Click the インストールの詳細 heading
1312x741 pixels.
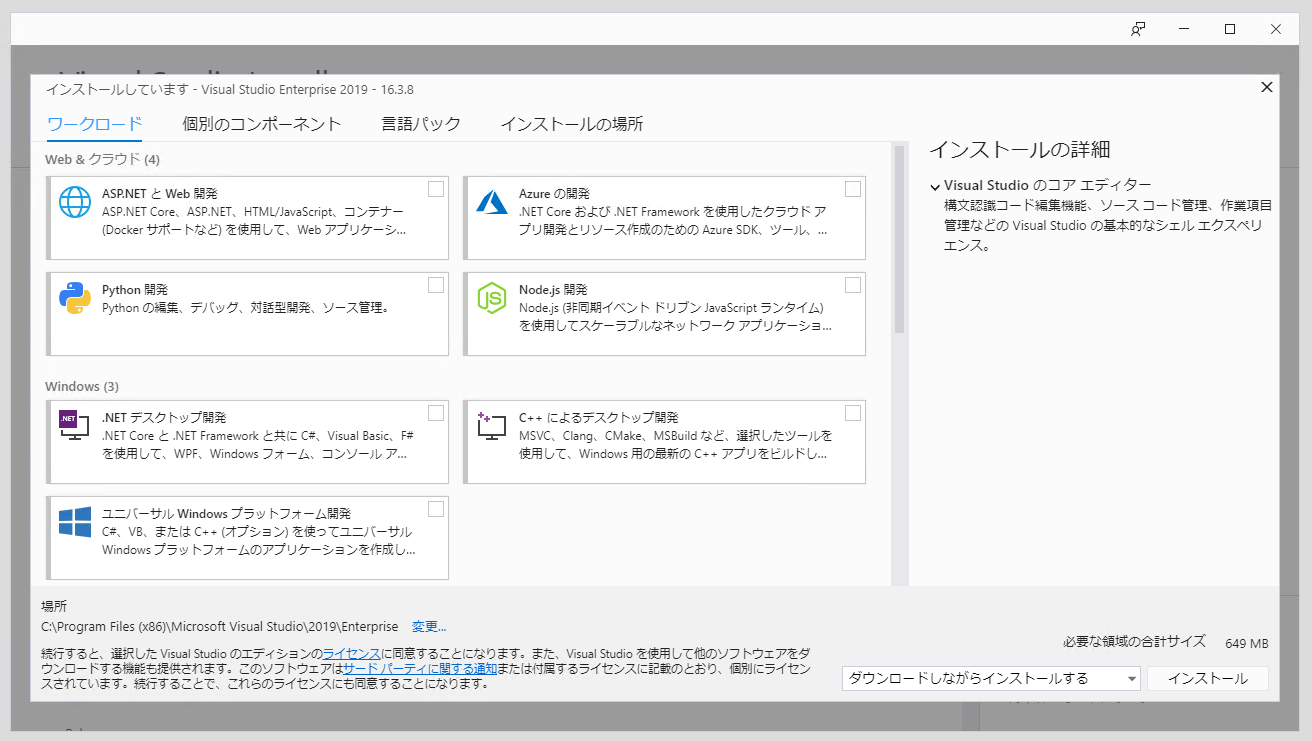1020,150
